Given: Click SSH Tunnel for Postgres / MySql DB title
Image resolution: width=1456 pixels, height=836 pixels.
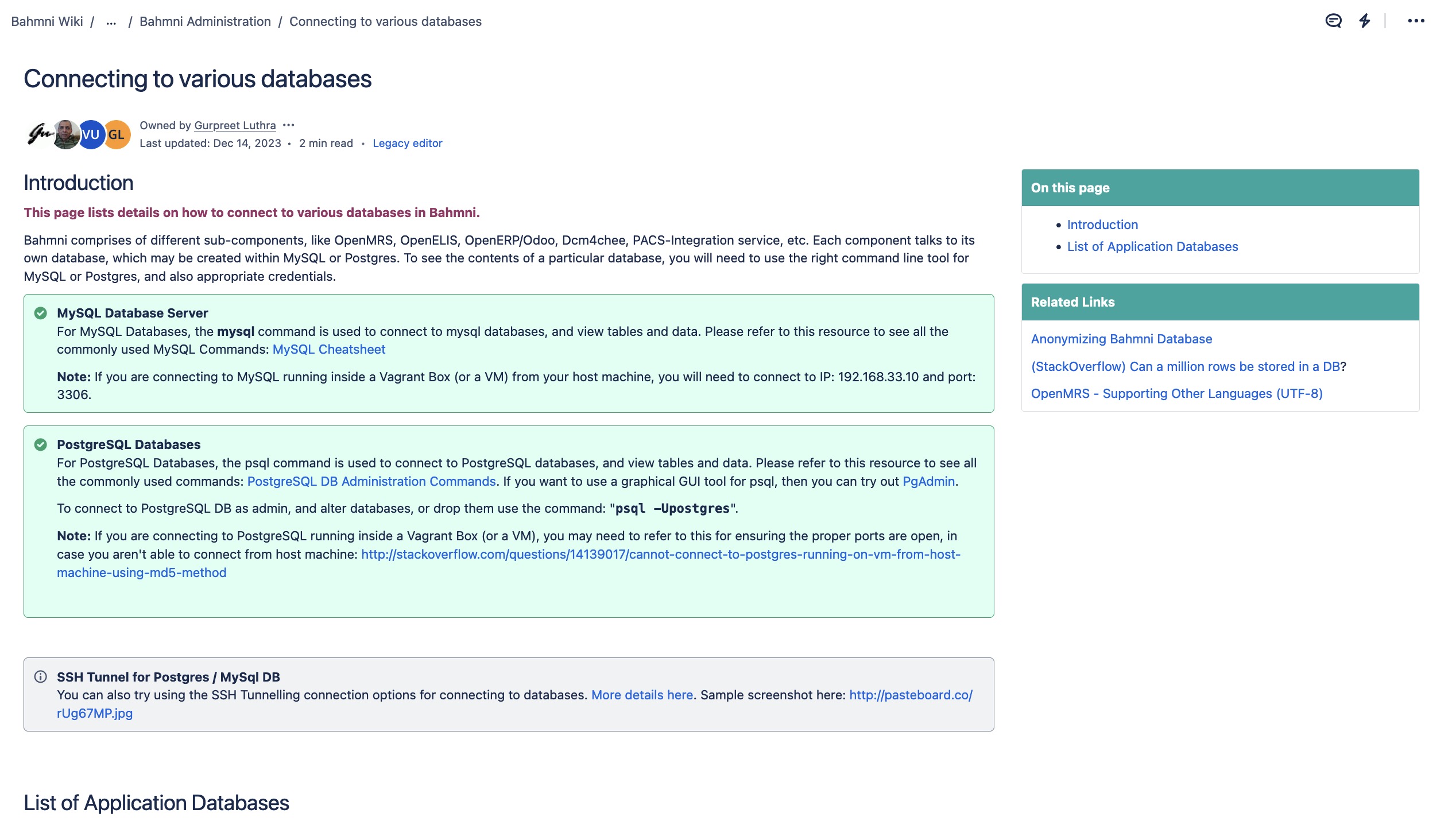Looking at the screenshot, I should [x=168, y=677].
